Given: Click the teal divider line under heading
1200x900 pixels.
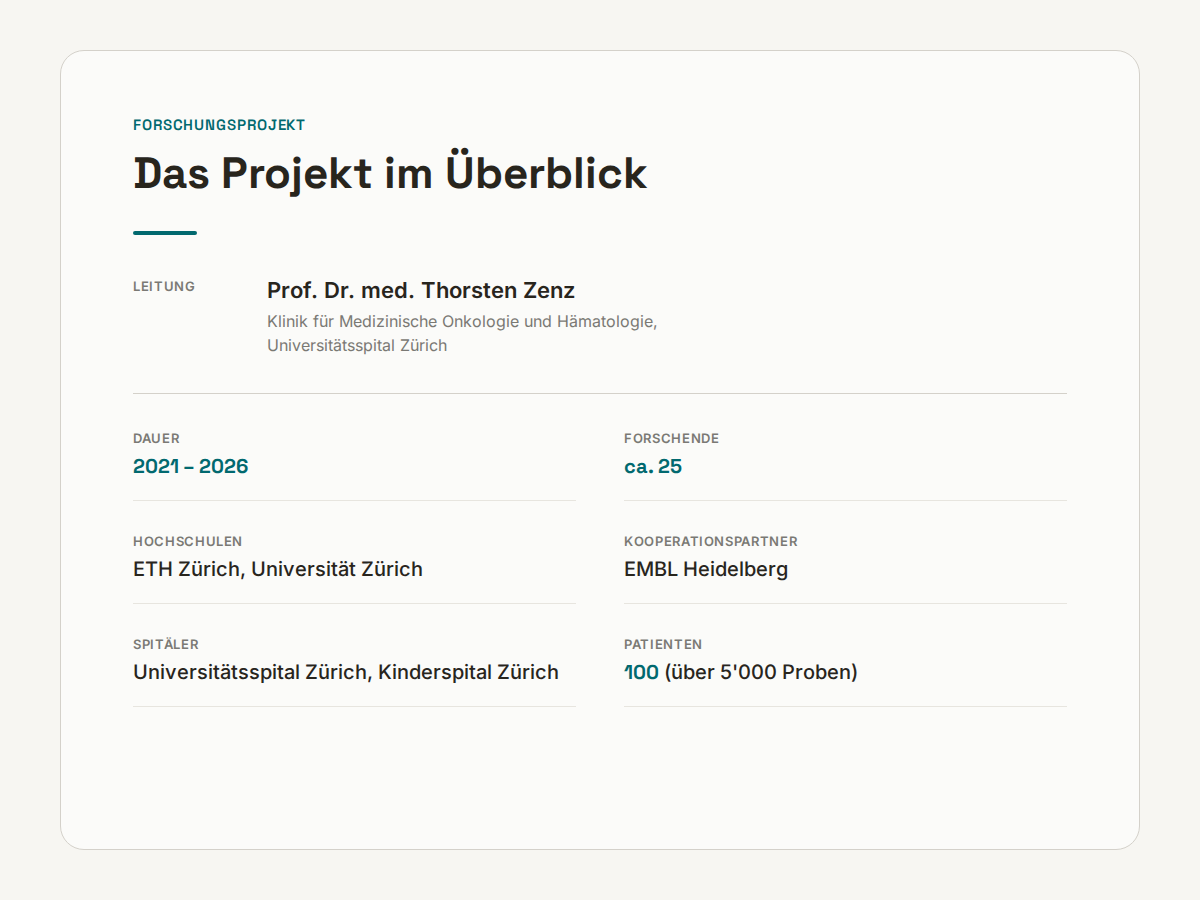Looking at the screenshot, I should 165,233.
